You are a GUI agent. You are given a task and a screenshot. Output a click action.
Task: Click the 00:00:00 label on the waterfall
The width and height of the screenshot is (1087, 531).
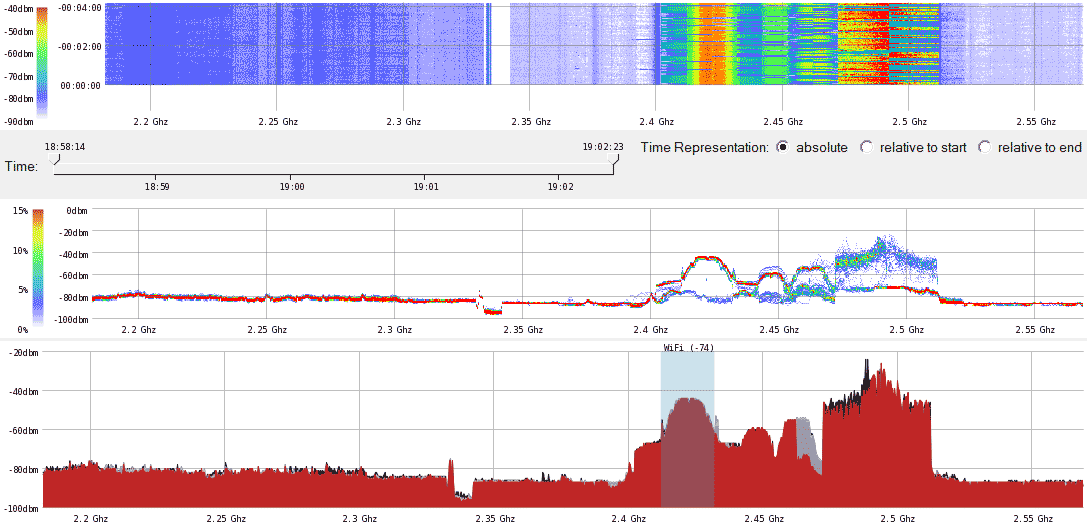[82, 85]
